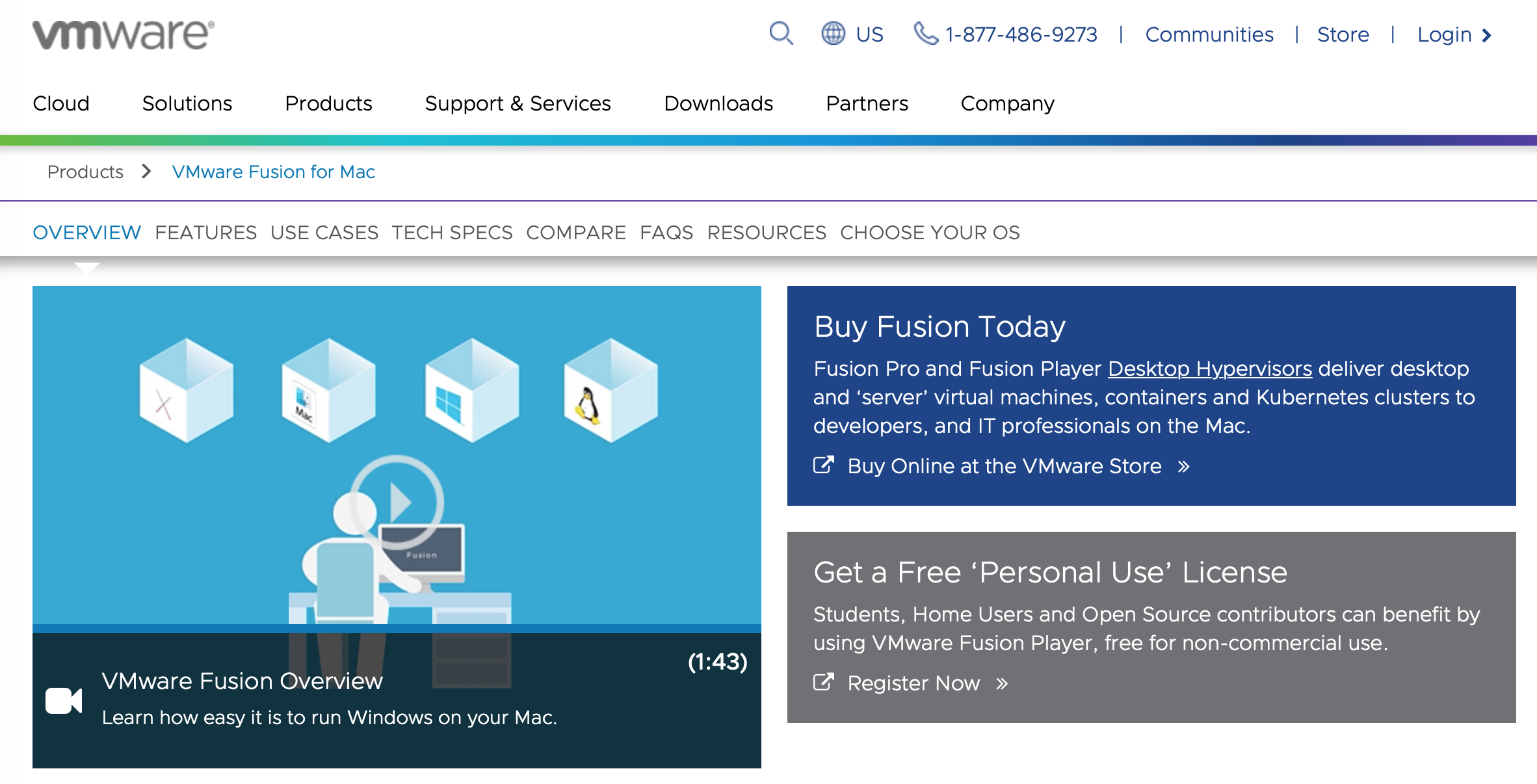Open the Cloud menu
1537x784 pixels.
click(x=61, y=103)
